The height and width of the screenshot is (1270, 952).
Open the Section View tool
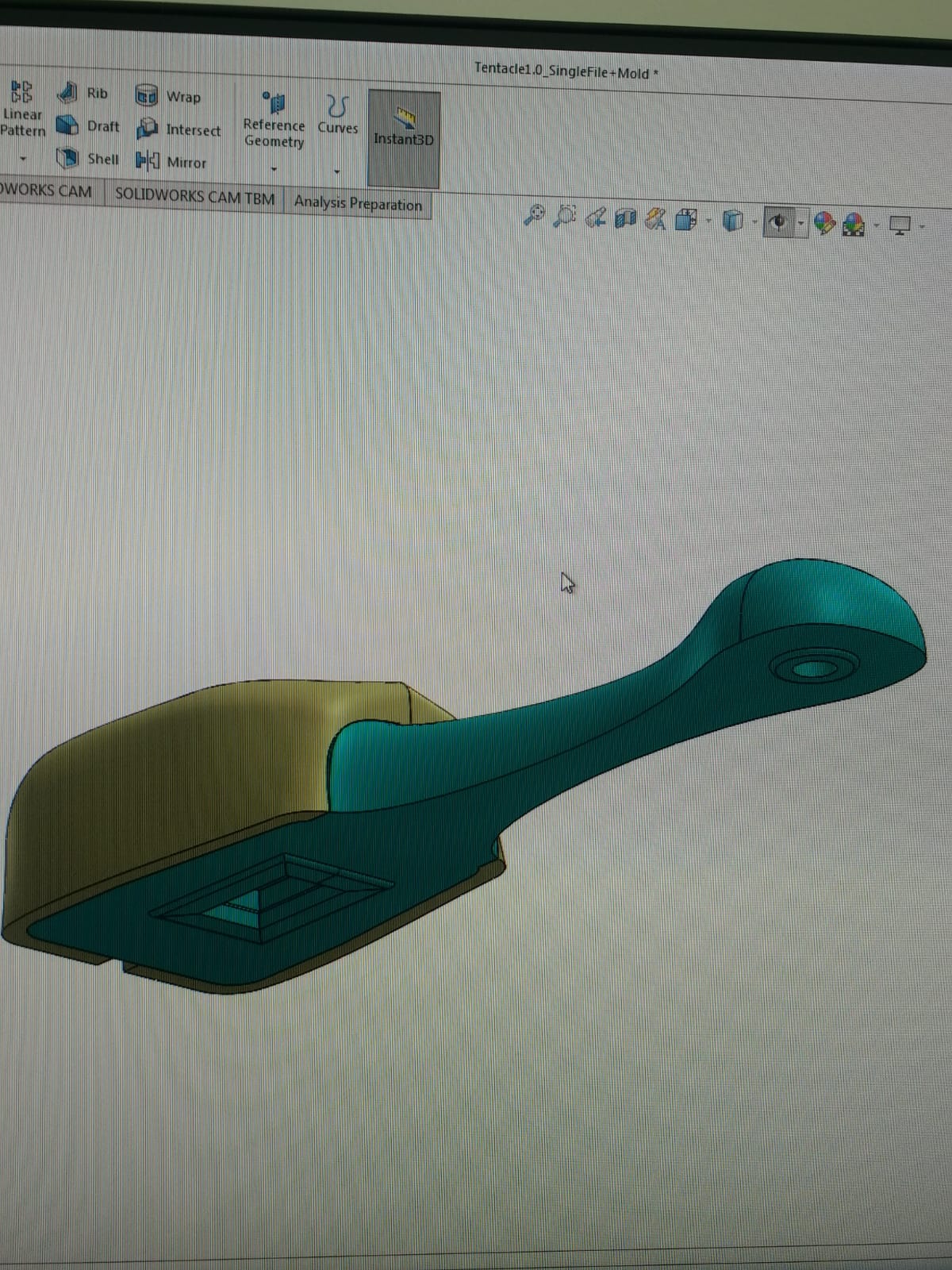[x=627, y=218]
